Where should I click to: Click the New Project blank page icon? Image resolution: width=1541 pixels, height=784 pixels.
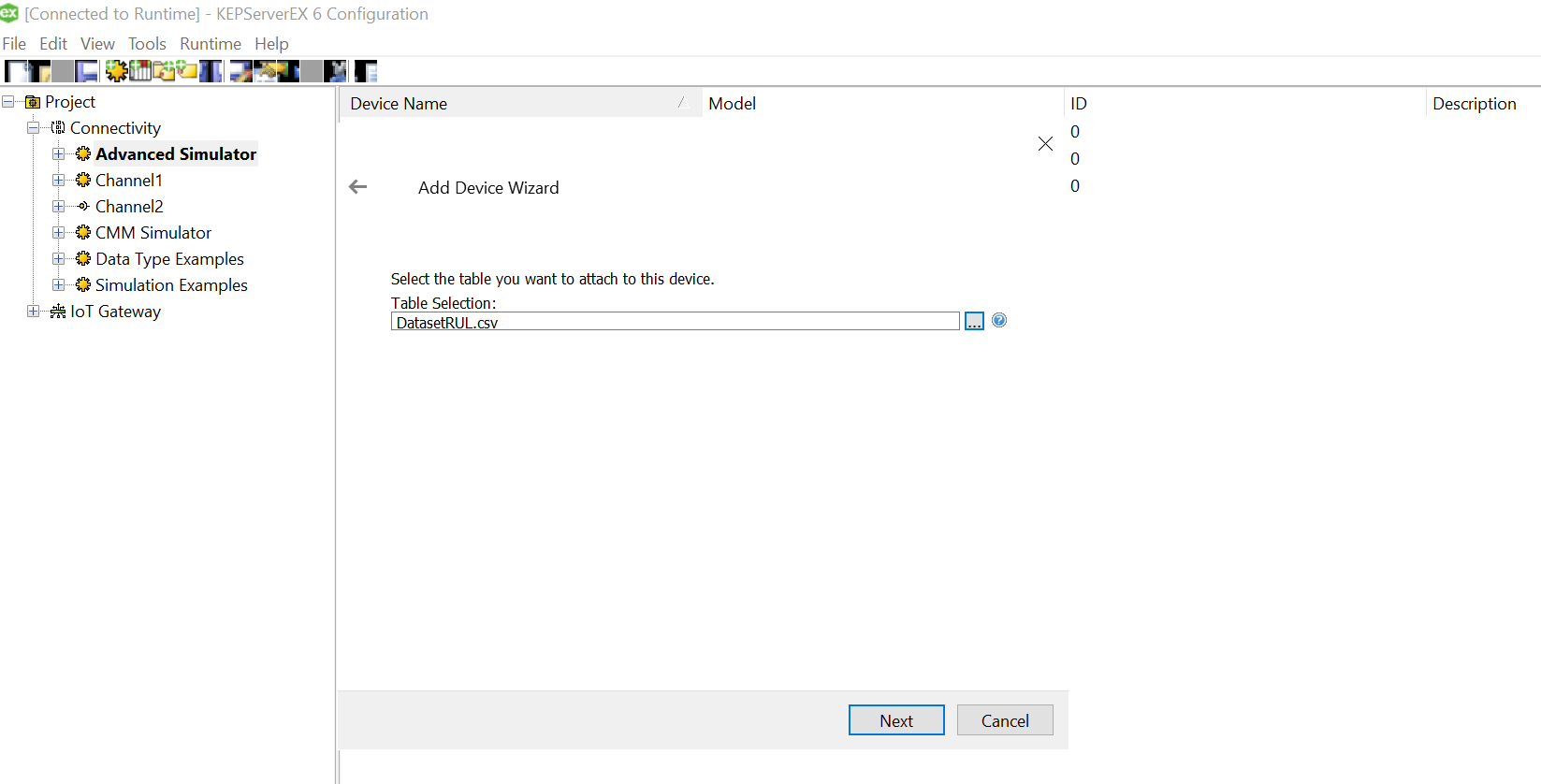click(x=16, y=71)
